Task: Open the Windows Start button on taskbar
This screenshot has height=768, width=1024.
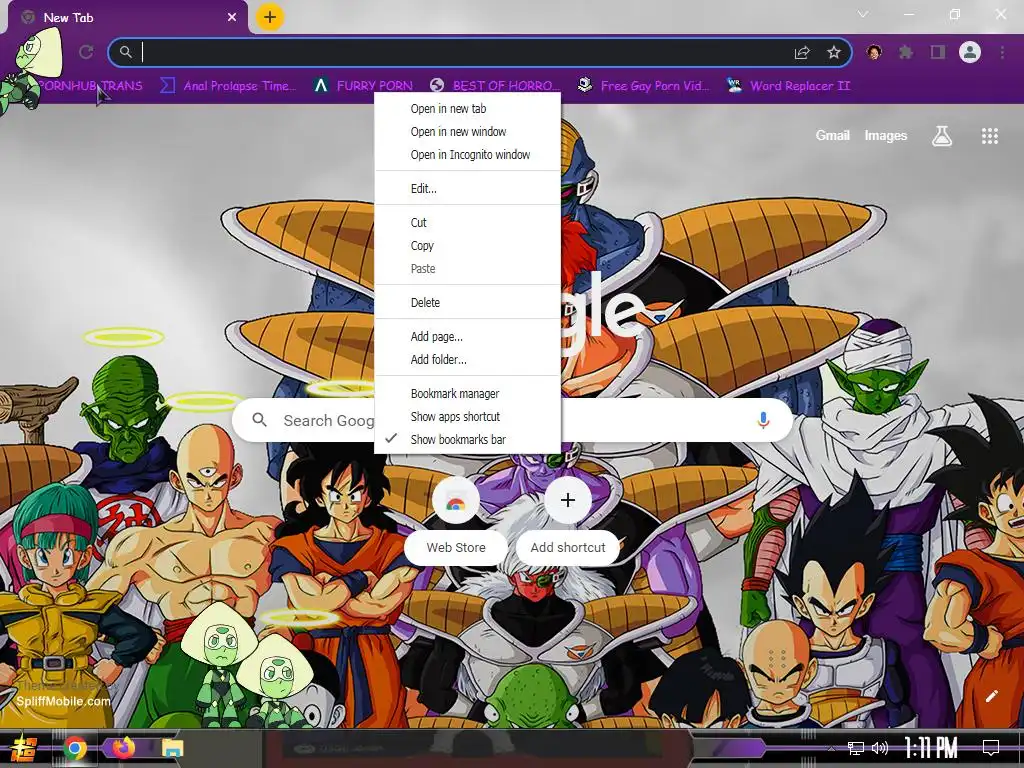Action: tap(25, 748)
